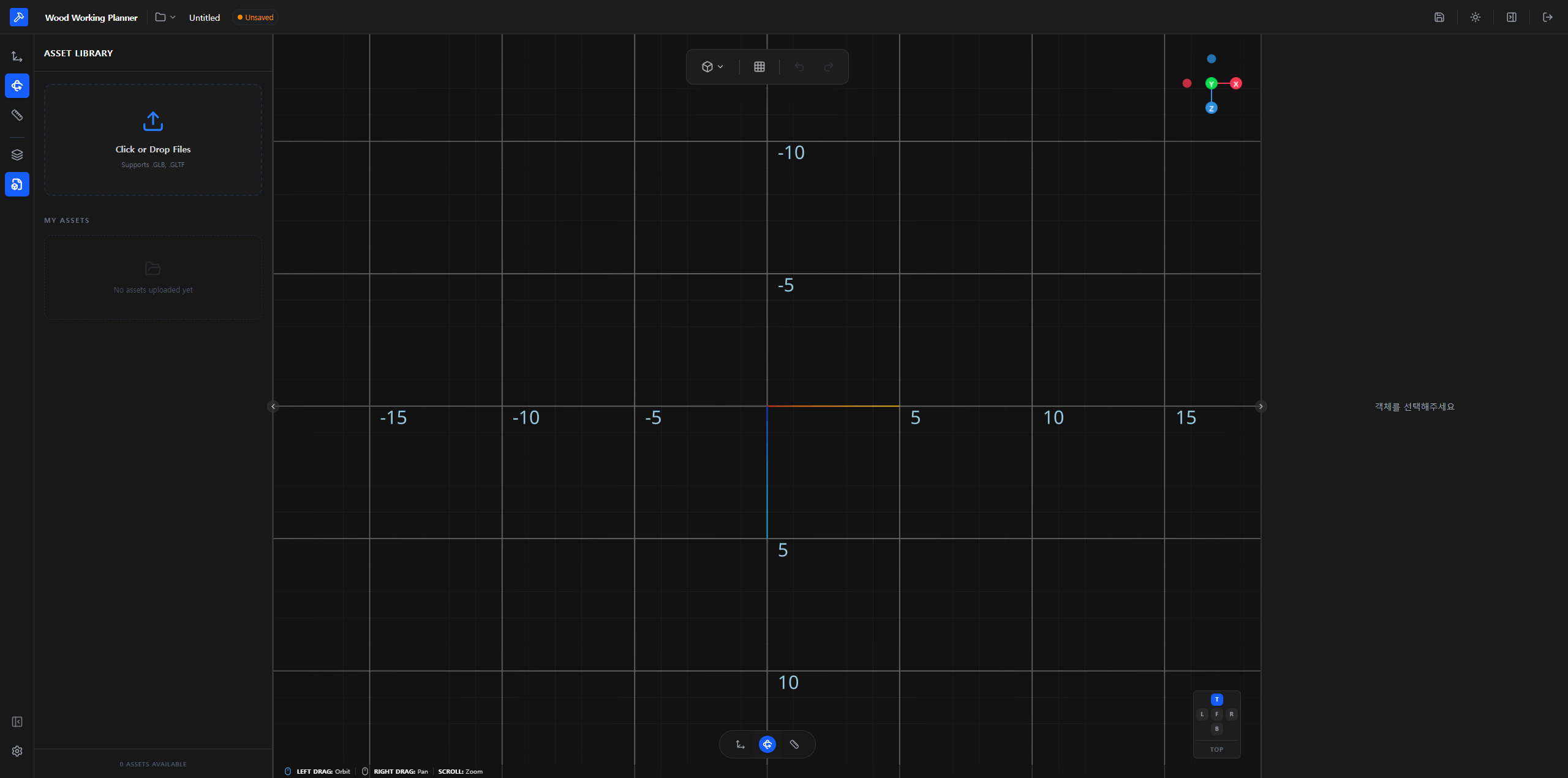Undo the last action in the viewport toolbar
1568x778 pixels.
point(799,66)
